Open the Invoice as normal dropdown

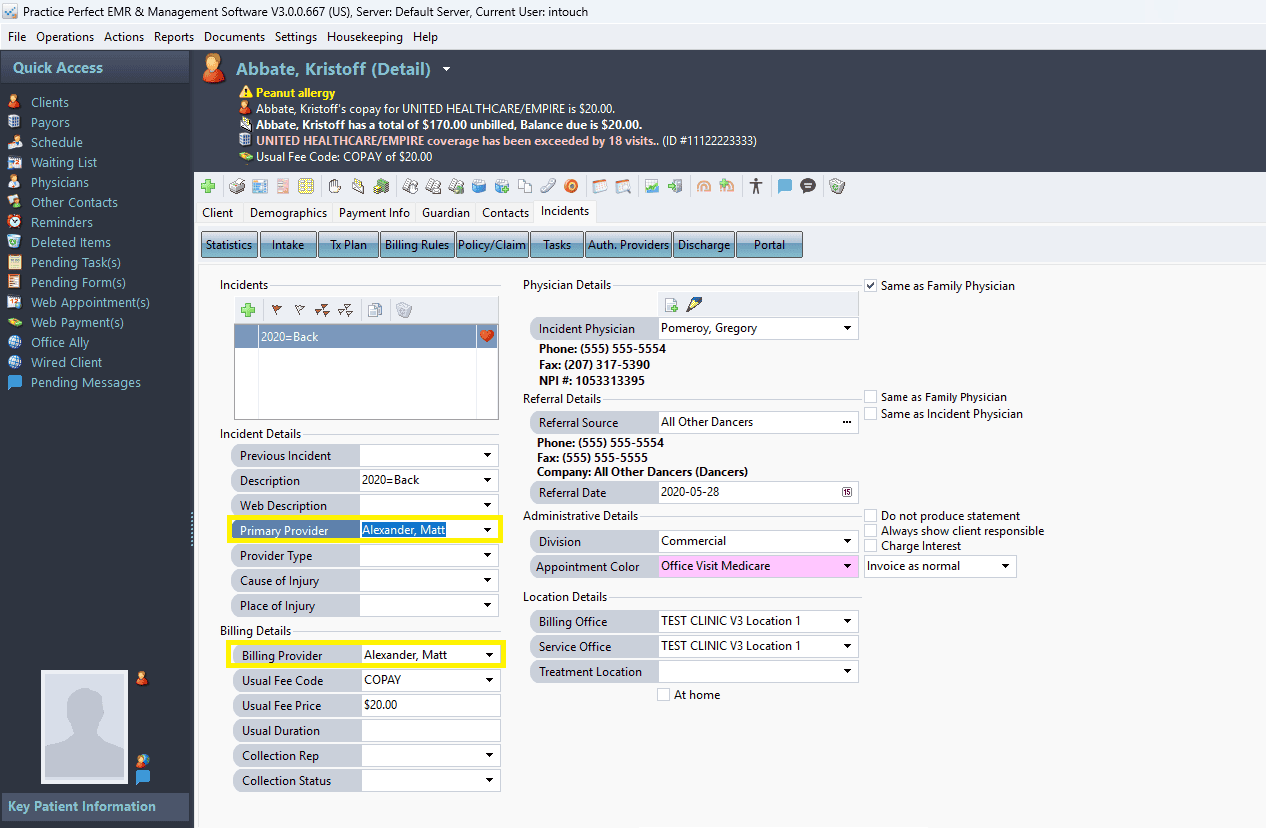[x=1006, y=566]
